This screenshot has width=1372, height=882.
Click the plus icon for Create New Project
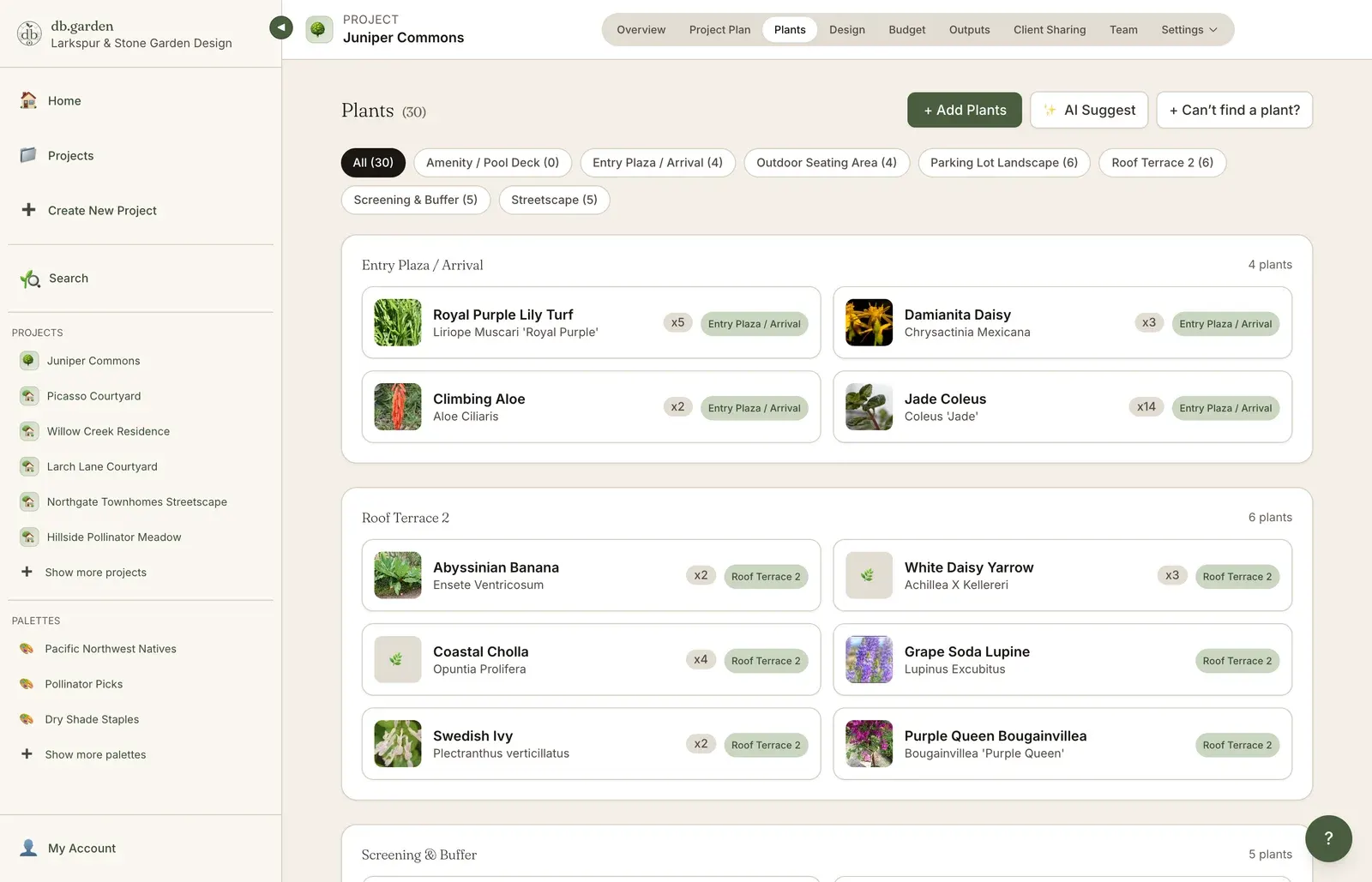[x=28, y=210]
